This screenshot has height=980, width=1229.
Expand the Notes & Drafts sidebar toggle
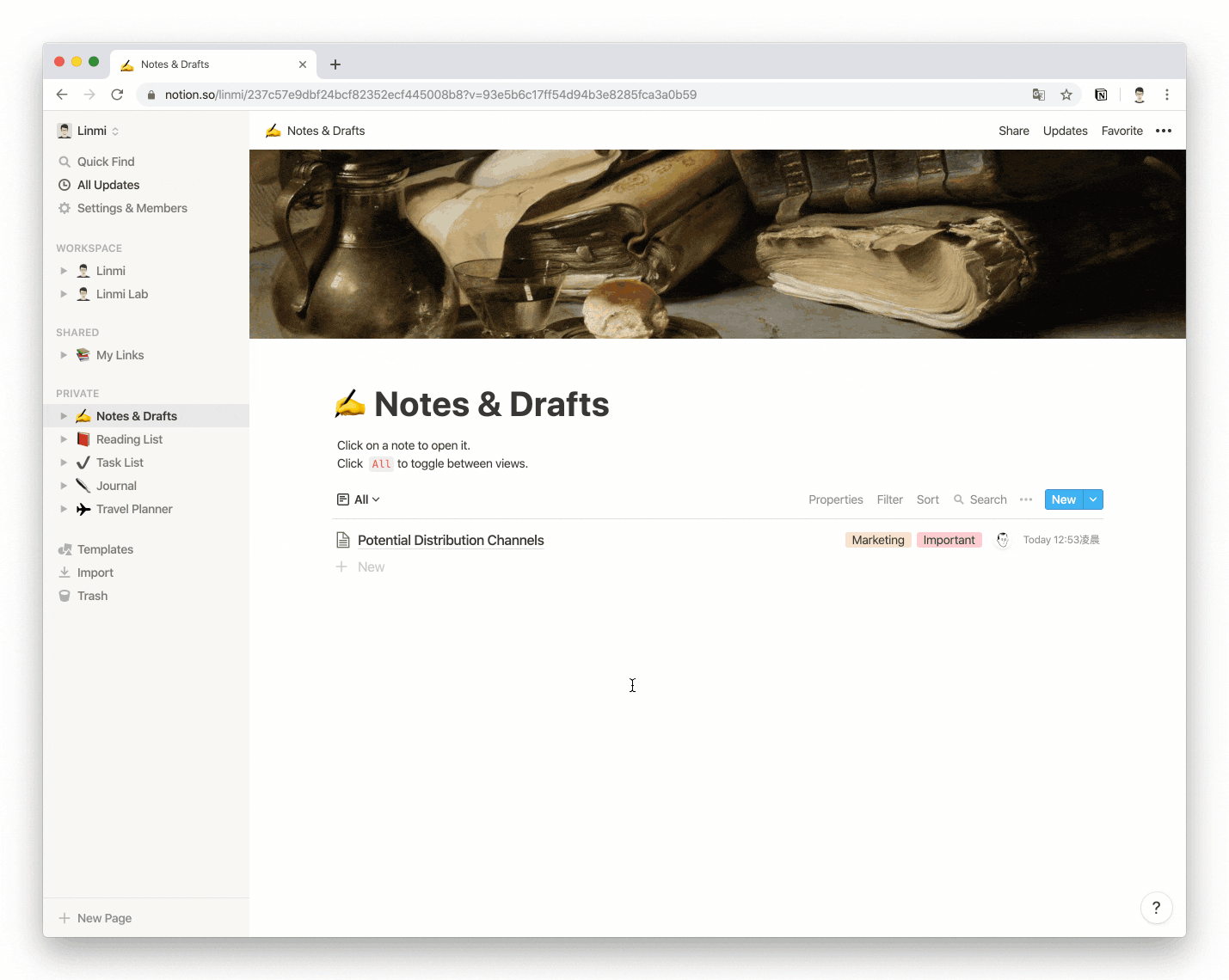[x=64, y=416]
